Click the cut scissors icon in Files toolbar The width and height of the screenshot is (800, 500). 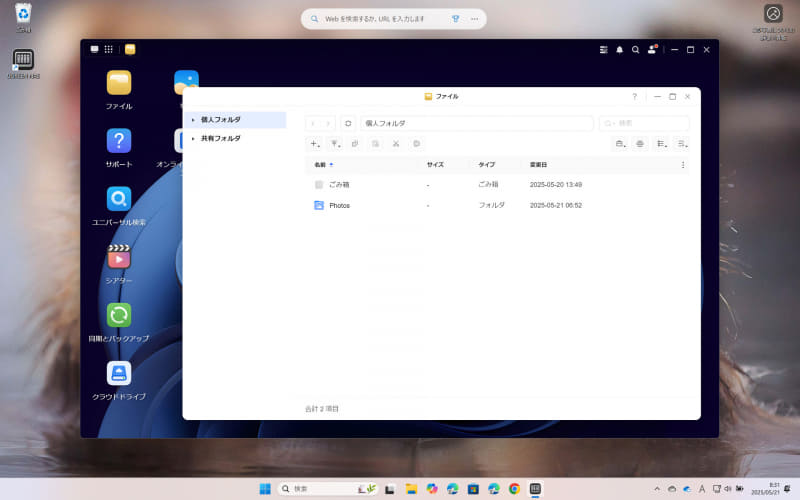tap(396, 144)
